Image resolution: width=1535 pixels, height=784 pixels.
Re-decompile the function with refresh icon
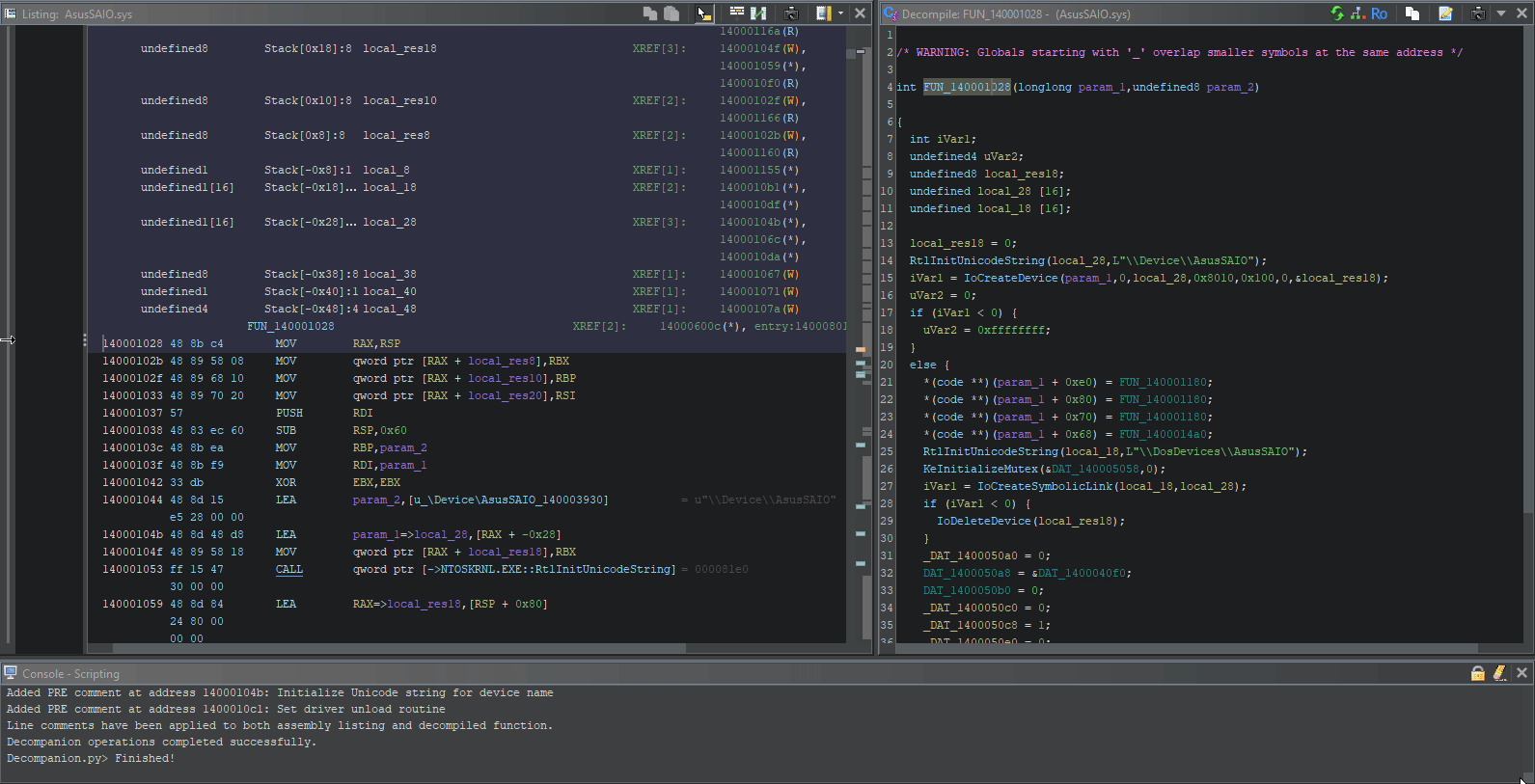coord(1337,14)
